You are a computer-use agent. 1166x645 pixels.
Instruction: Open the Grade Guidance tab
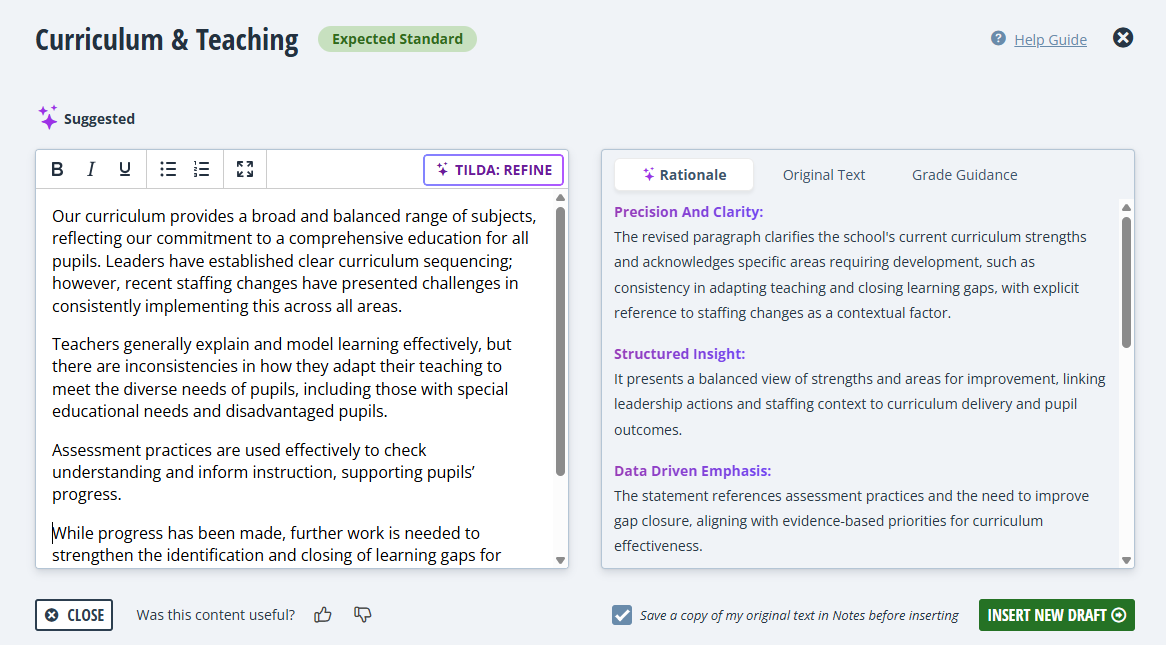(964, 174)
